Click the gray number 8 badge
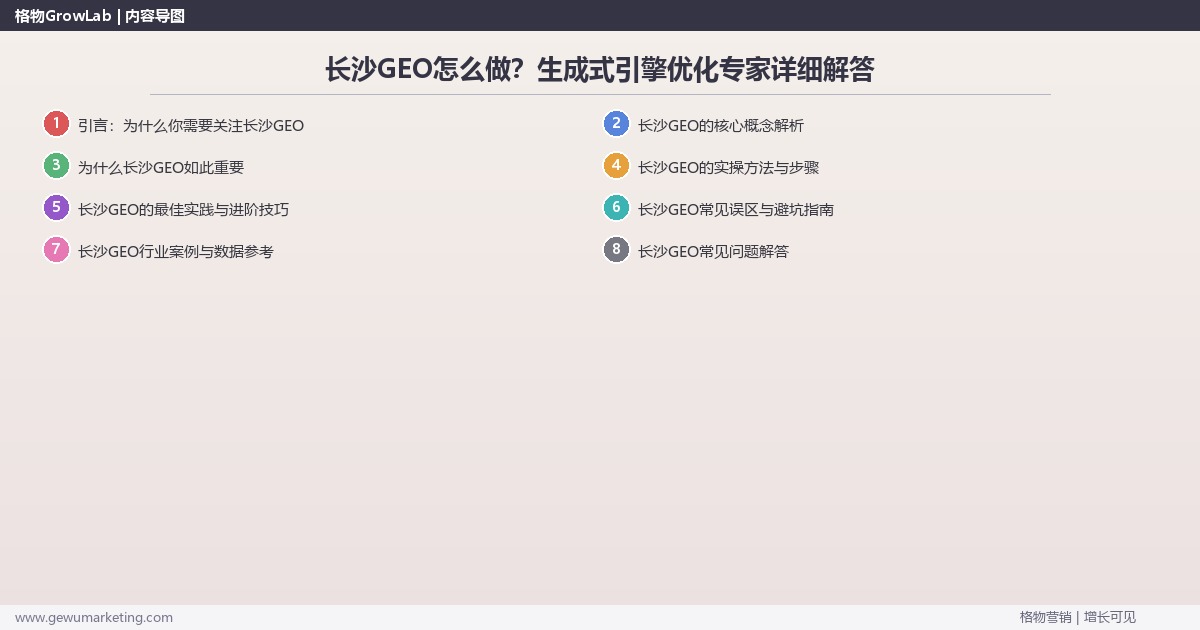 616,250
